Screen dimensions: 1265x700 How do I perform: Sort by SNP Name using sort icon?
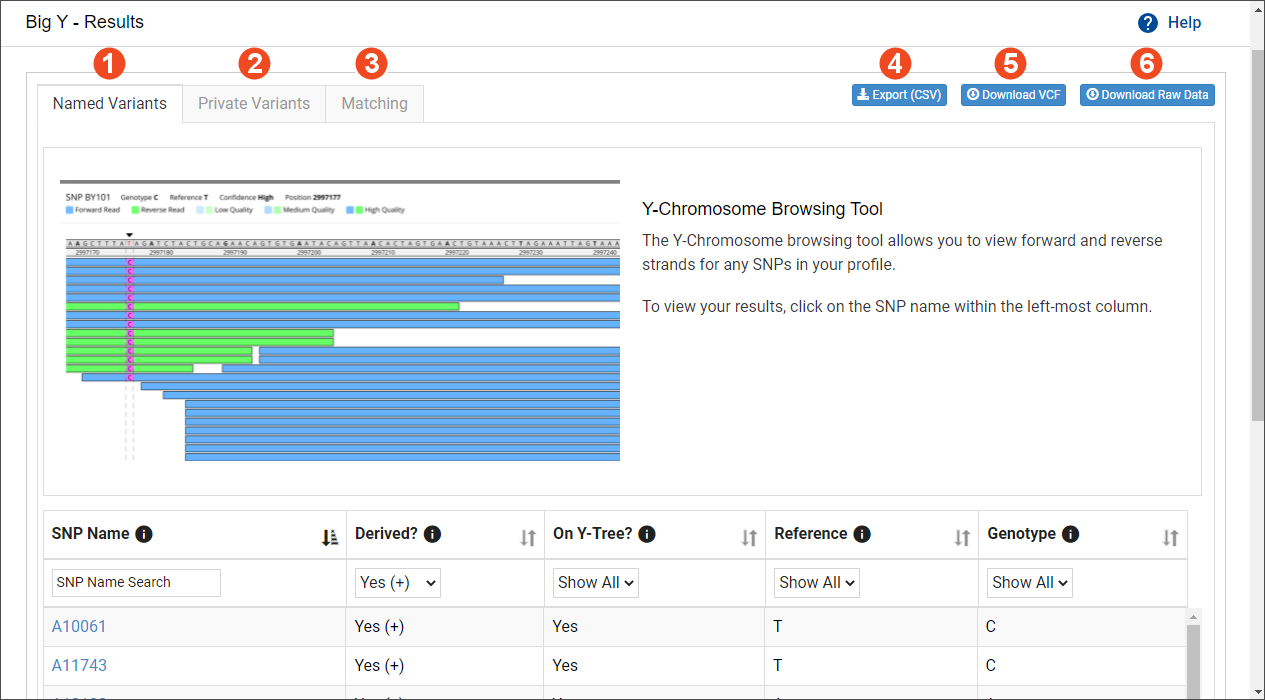(x=330, y=538)
